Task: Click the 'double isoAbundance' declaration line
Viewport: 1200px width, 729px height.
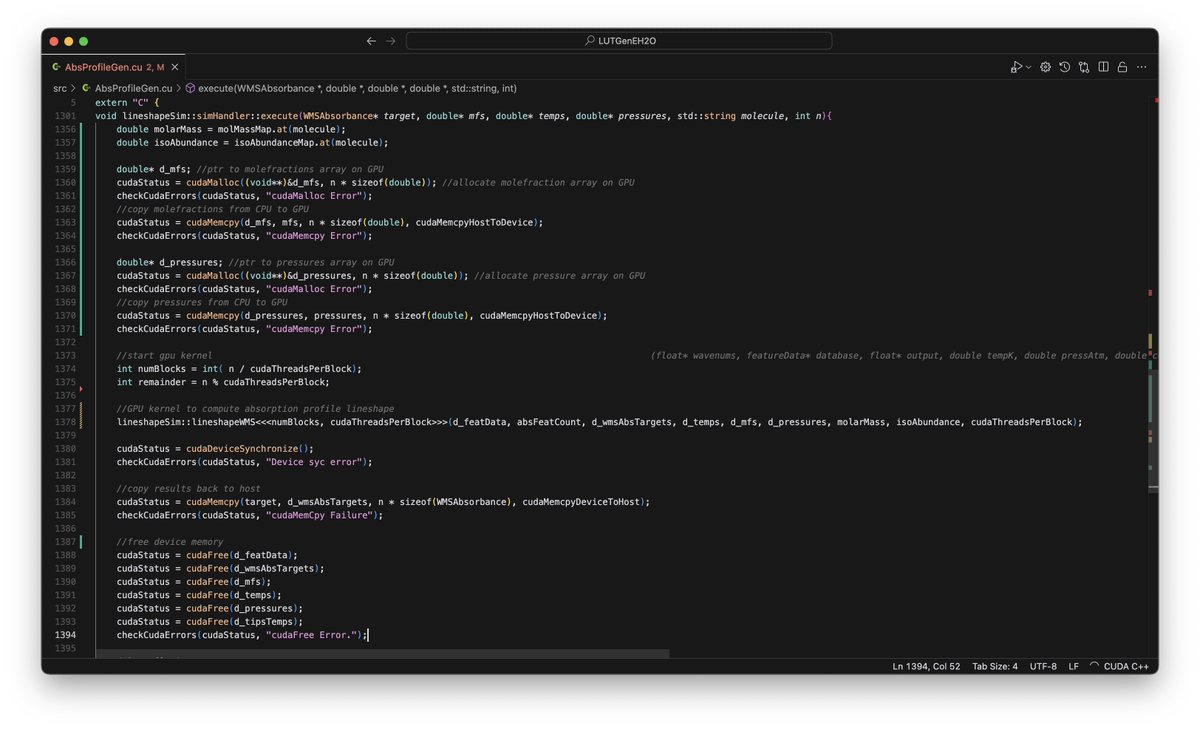Action: coord(252,142)
